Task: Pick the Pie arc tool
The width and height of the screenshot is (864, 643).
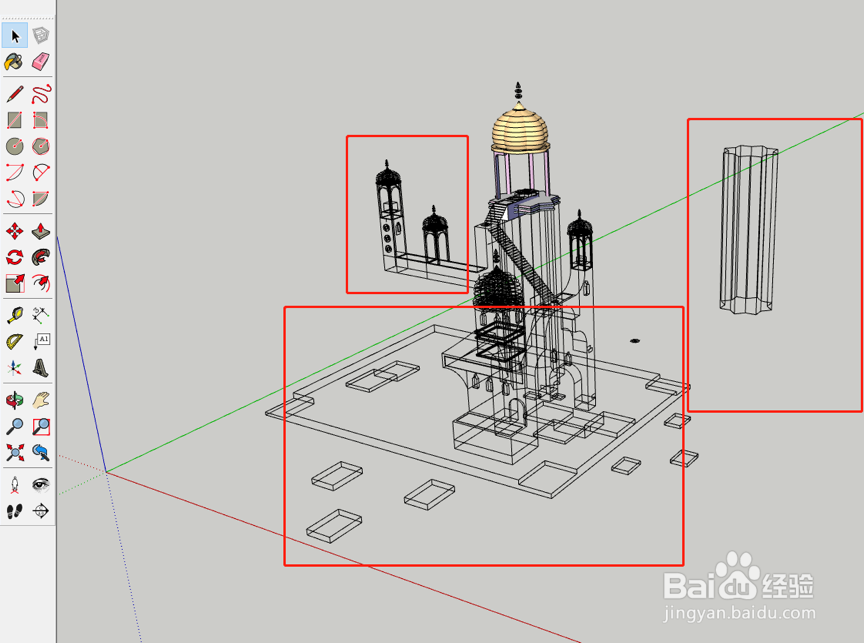Action: [41, 198]
